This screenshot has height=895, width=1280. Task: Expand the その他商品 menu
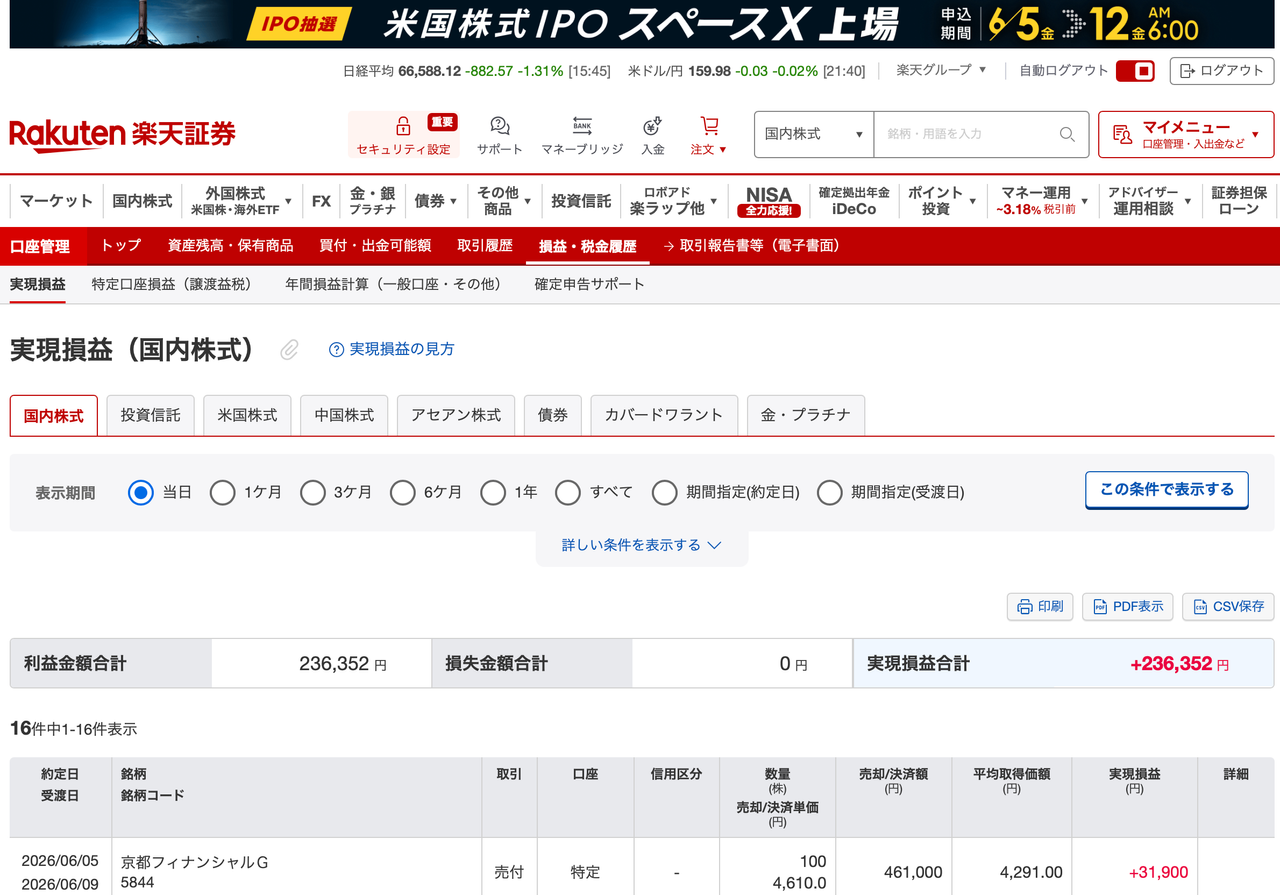pos(504,201)
